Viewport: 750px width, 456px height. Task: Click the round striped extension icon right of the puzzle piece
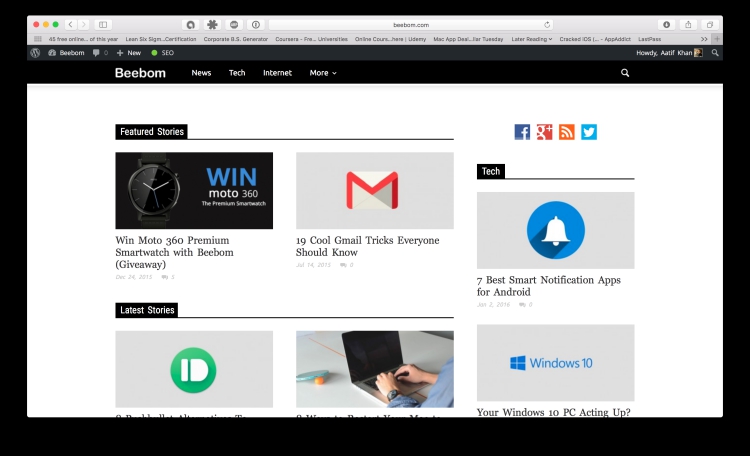[234, 24]
